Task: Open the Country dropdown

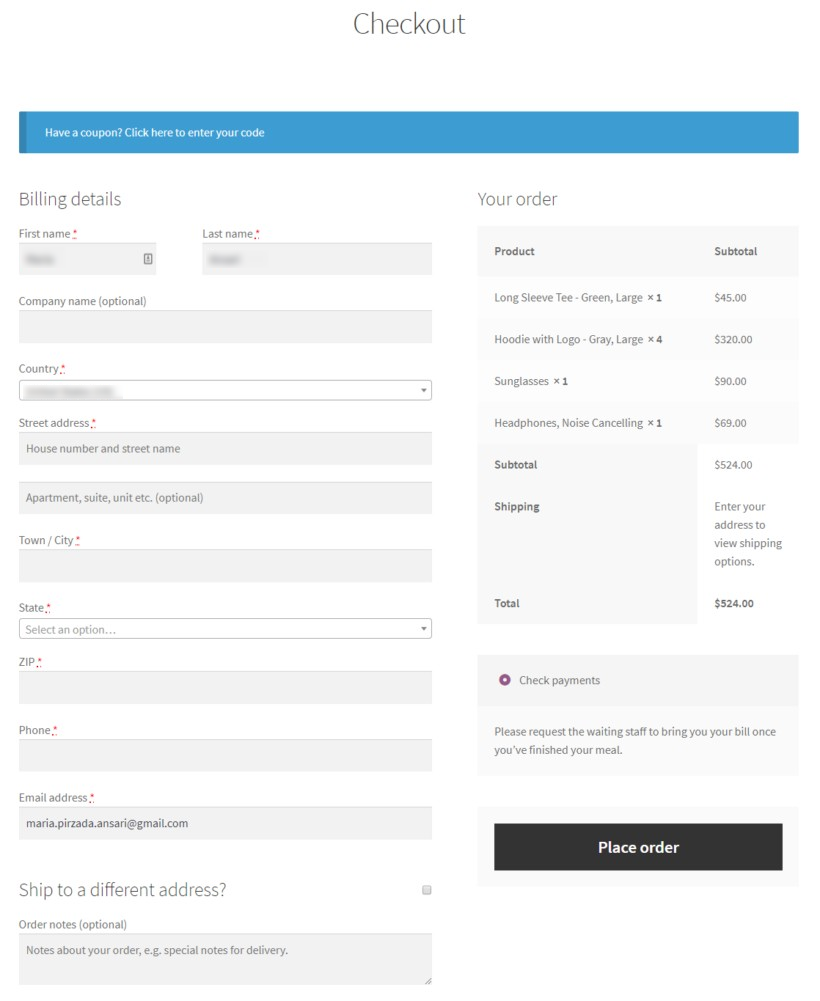Action: [x=225, y=388]
